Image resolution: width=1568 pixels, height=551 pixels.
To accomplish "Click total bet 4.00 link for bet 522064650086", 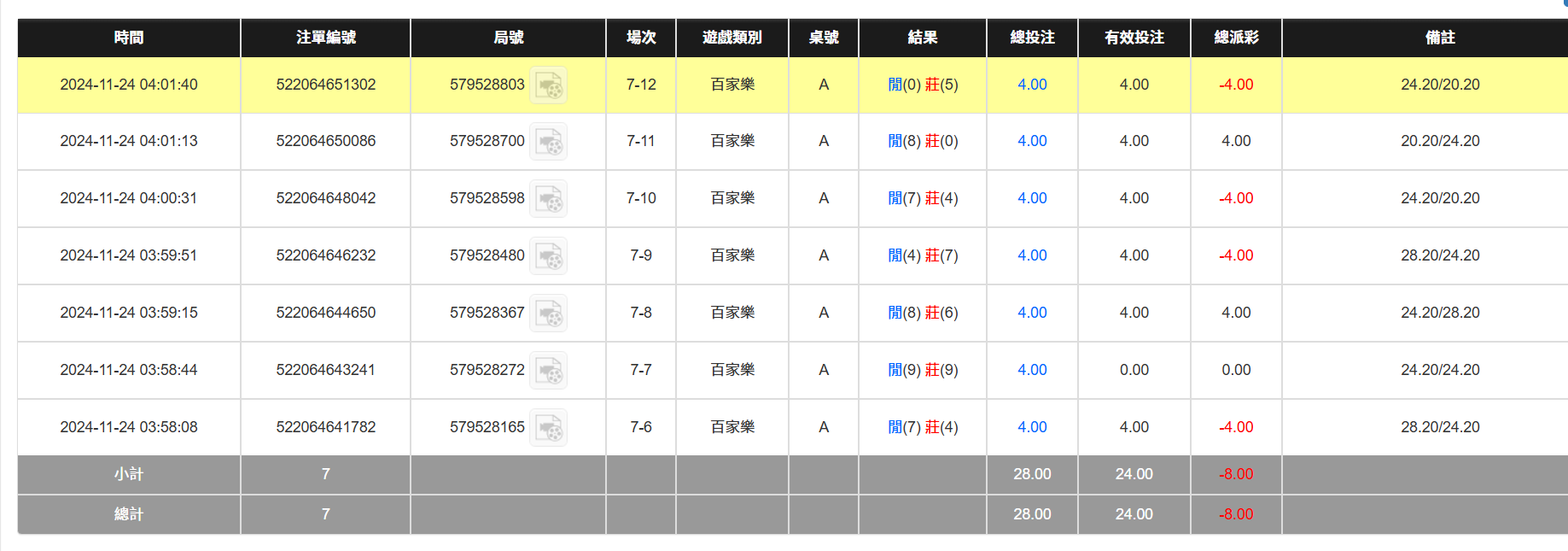I will coord(1031,141).
